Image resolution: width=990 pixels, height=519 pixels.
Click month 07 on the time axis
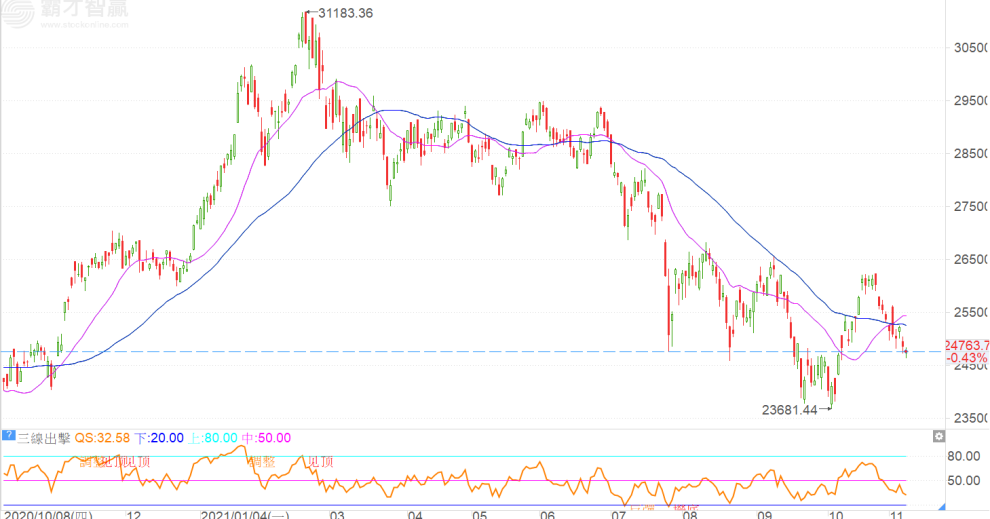click(x=619, y=512)
